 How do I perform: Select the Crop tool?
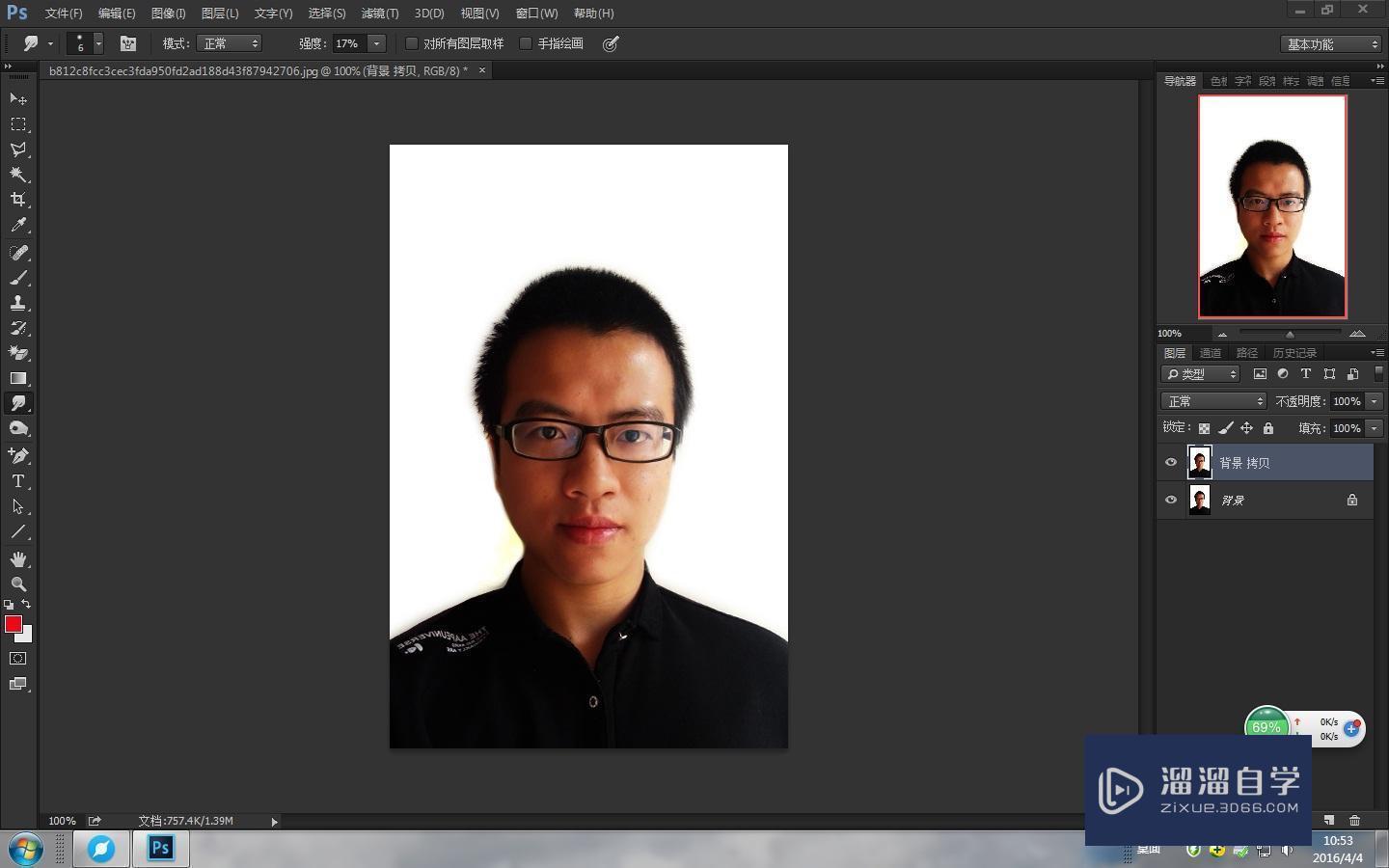point(17,200)
